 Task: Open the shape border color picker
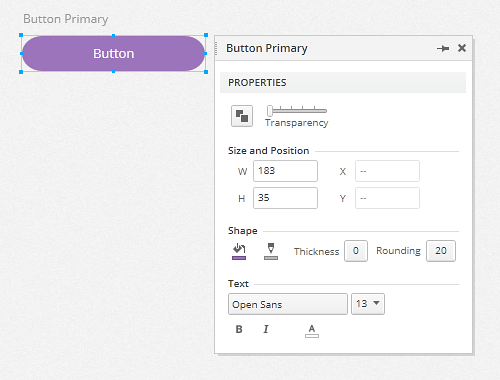point(271,251)
